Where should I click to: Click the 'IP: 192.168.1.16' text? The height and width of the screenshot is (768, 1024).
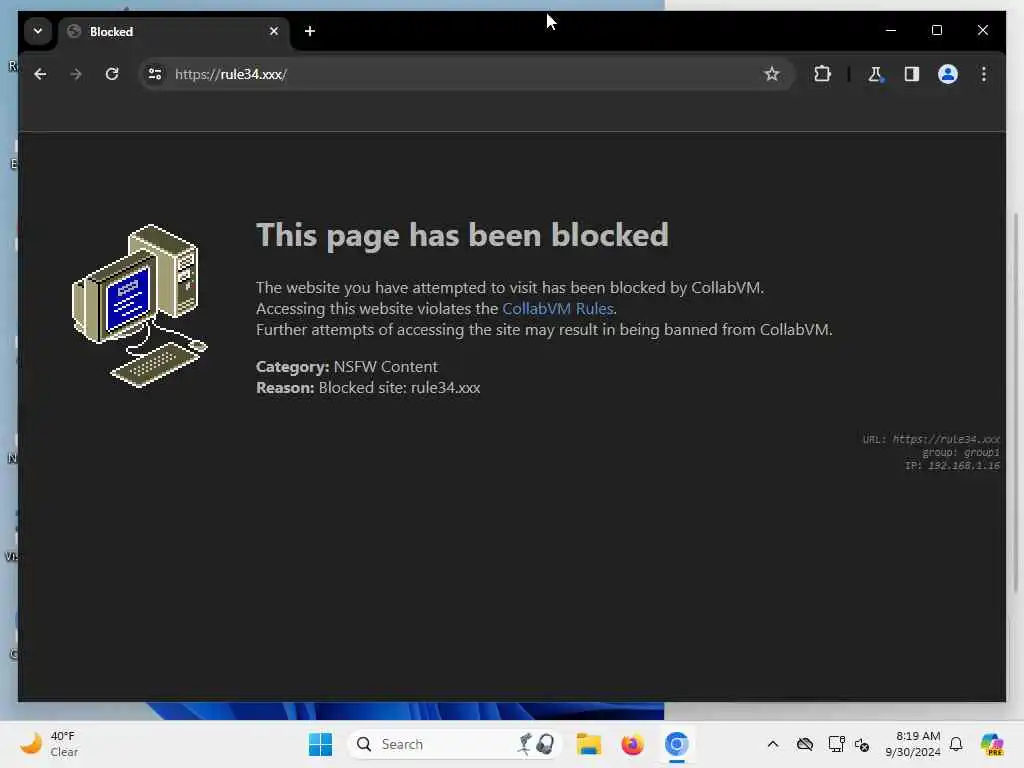[952, 466]
